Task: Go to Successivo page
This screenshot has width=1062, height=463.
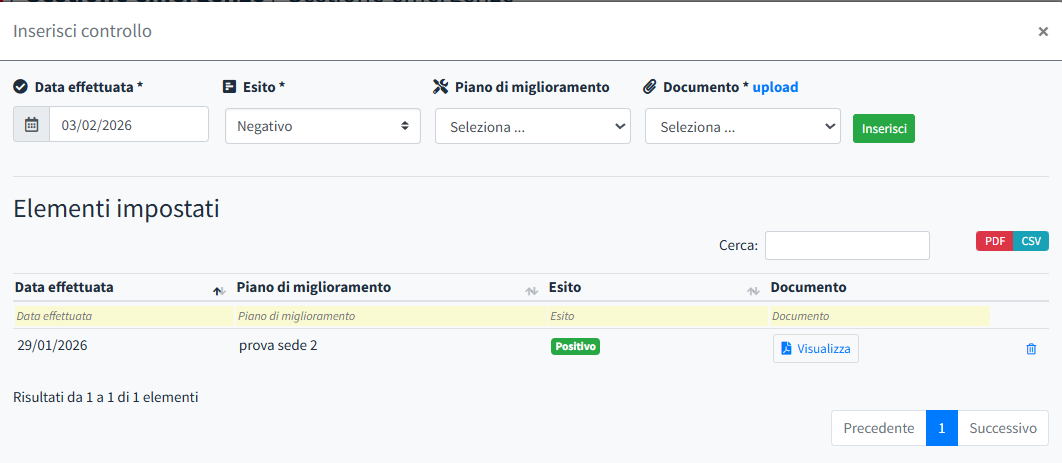Action: tap(1003, 428)
